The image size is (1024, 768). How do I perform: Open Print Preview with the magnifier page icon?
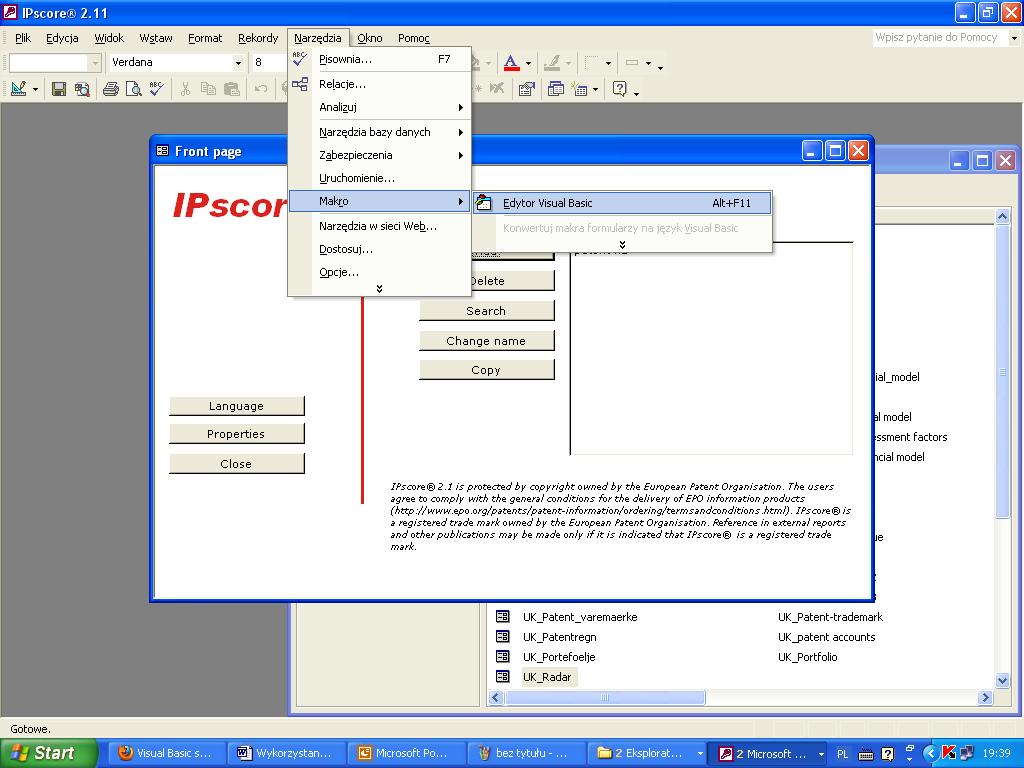click(x=134, y=89)
